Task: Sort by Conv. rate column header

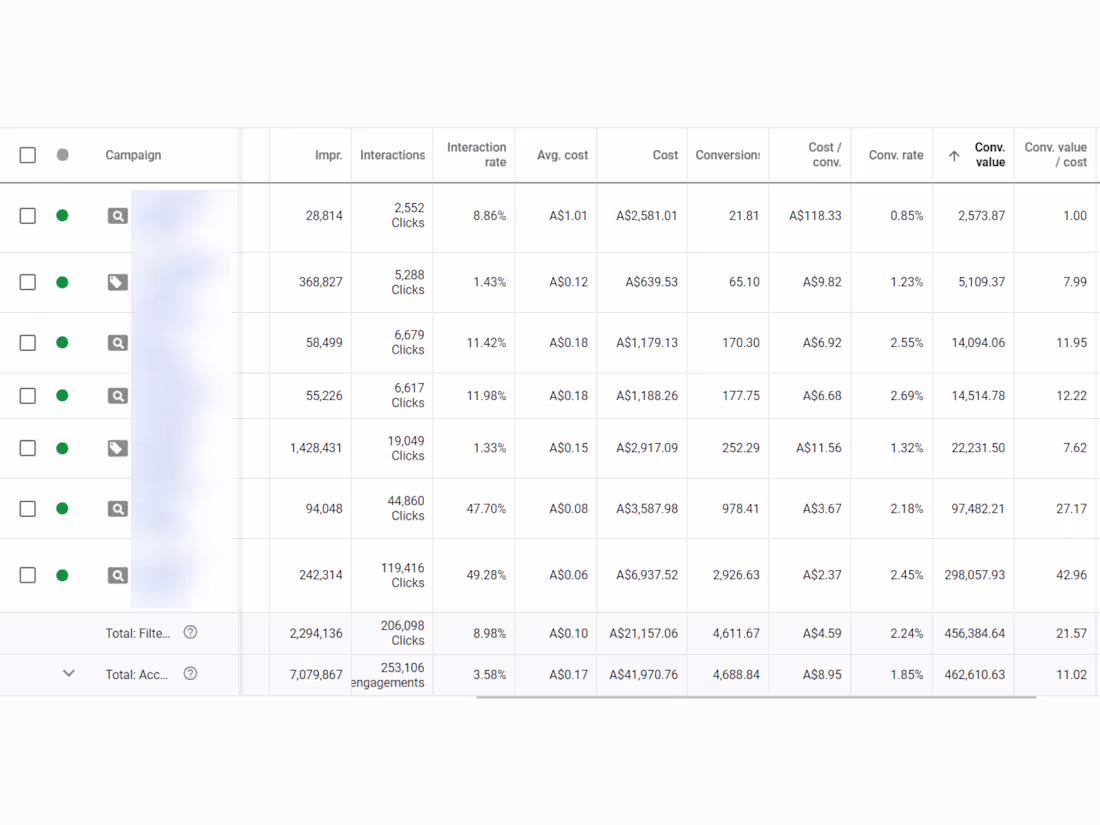Action: 896,155
